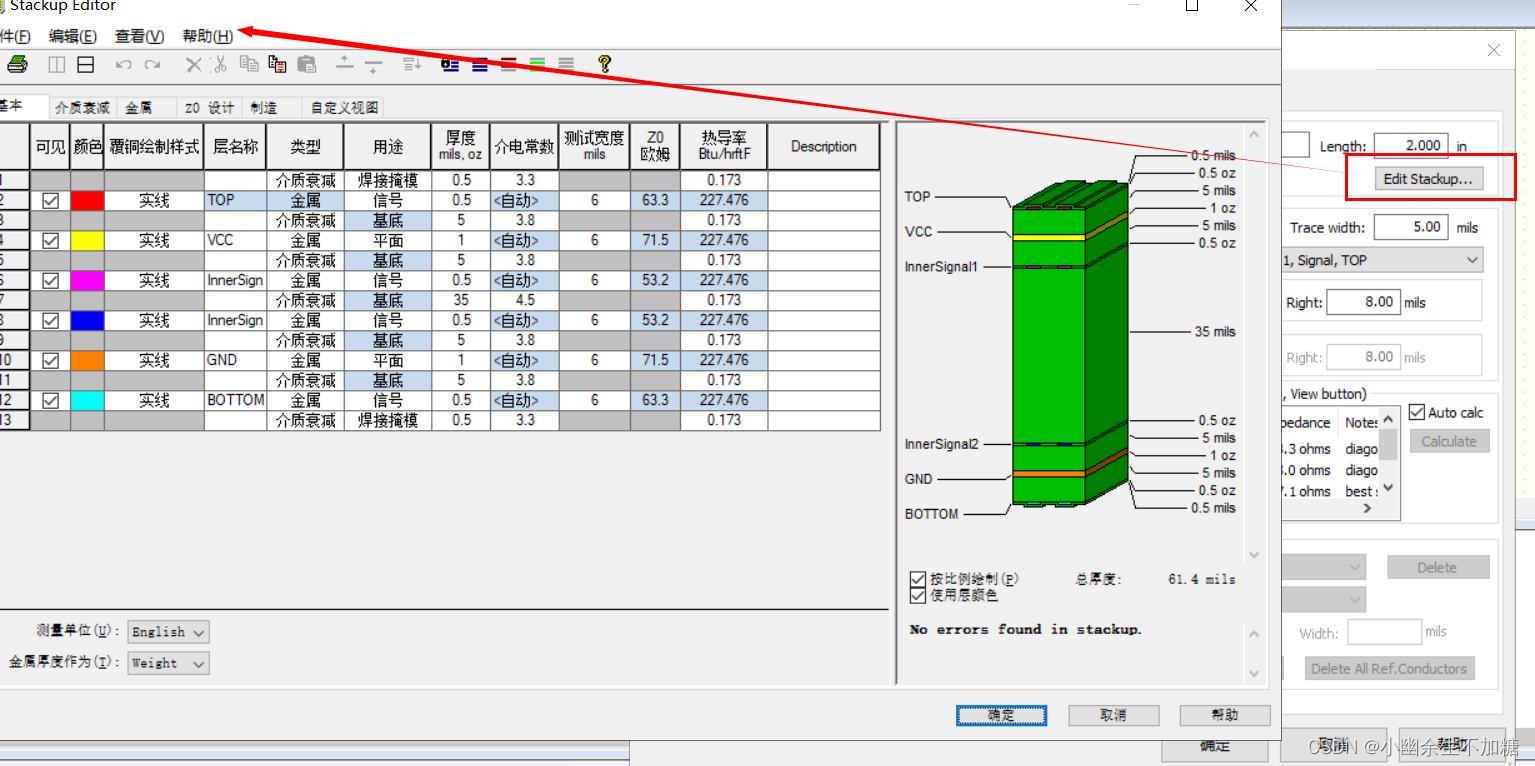Open the 帮助(H) menu
Image resolution: width=1535 pixels, height=766 pixels.
(x=207, y=36)
